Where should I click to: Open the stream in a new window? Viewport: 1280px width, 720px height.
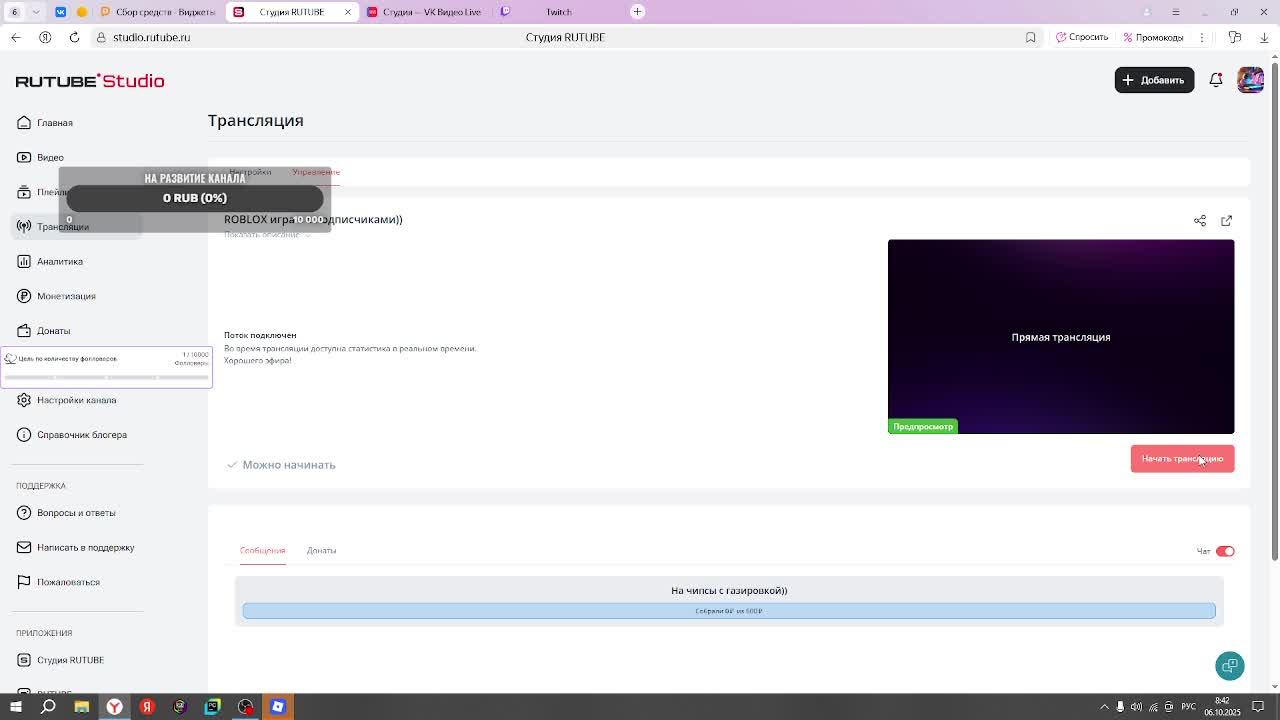click(1226, 220)
